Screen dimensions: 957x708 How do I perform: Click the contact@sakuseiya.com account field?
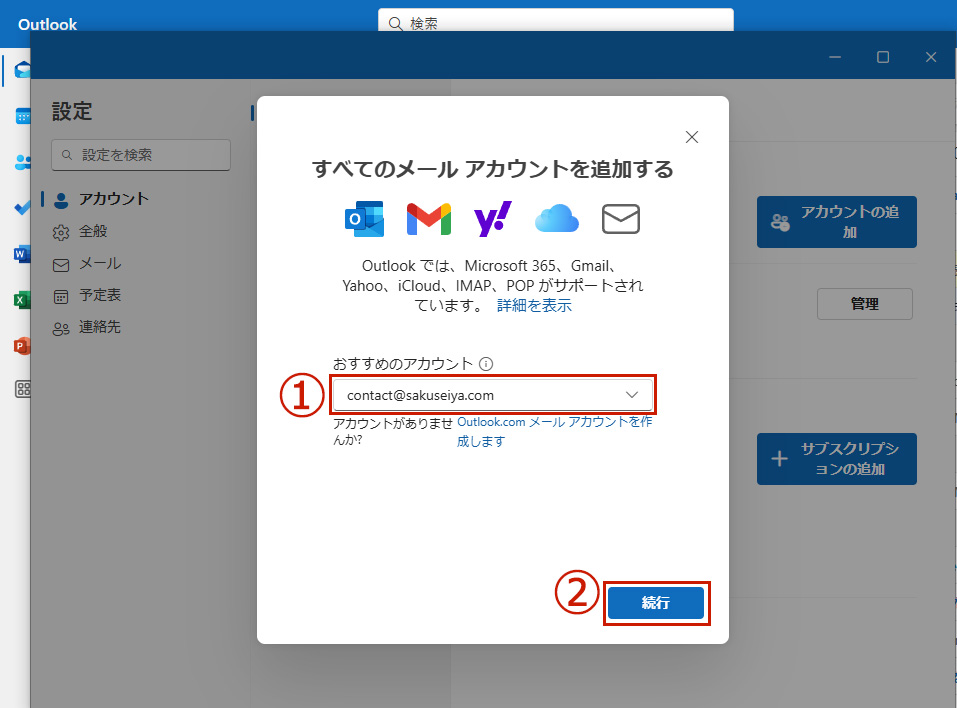[x=493, y=395]
